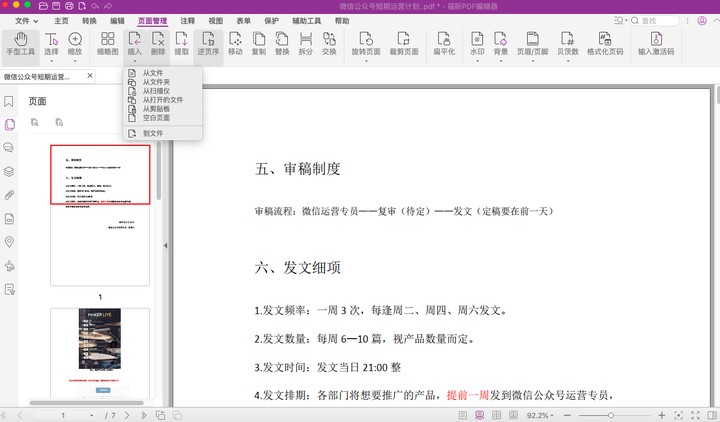Expand the 水印 dropdown arrow

(x=477, y=61)
